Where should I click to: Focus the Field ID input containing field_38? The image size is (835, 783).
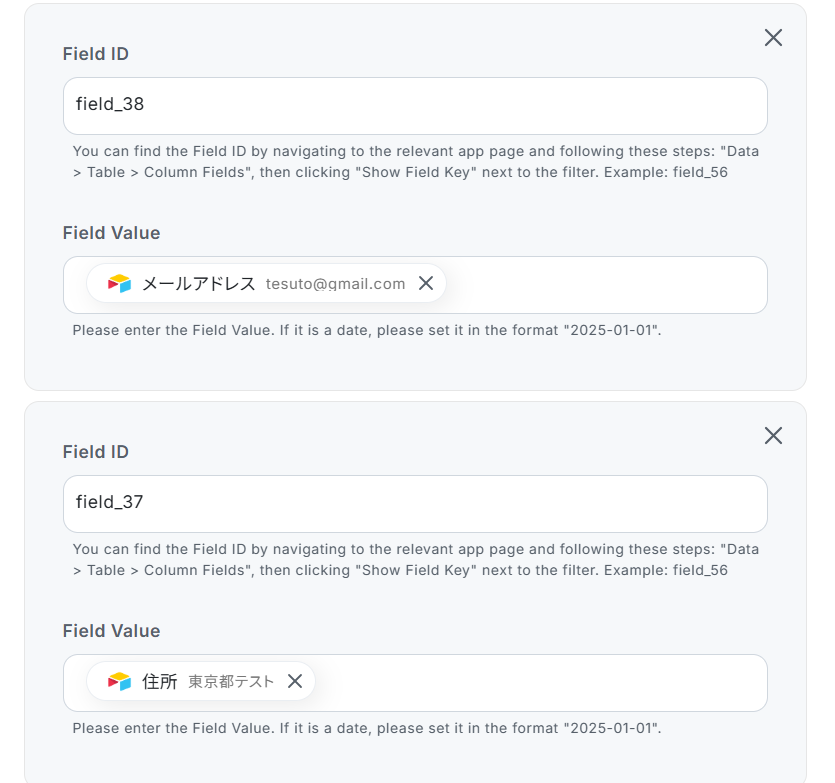pos(415,106)
